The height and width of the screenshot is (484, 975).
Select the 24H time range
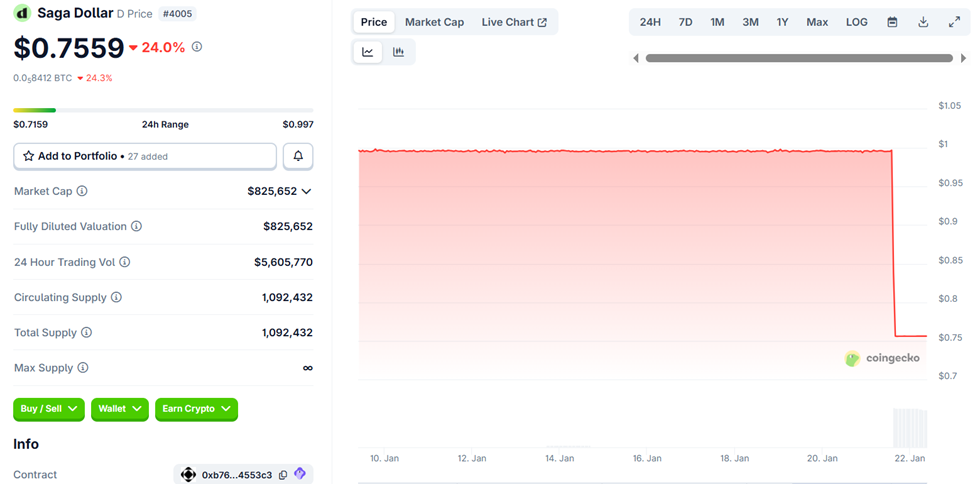tap(650, 22)
